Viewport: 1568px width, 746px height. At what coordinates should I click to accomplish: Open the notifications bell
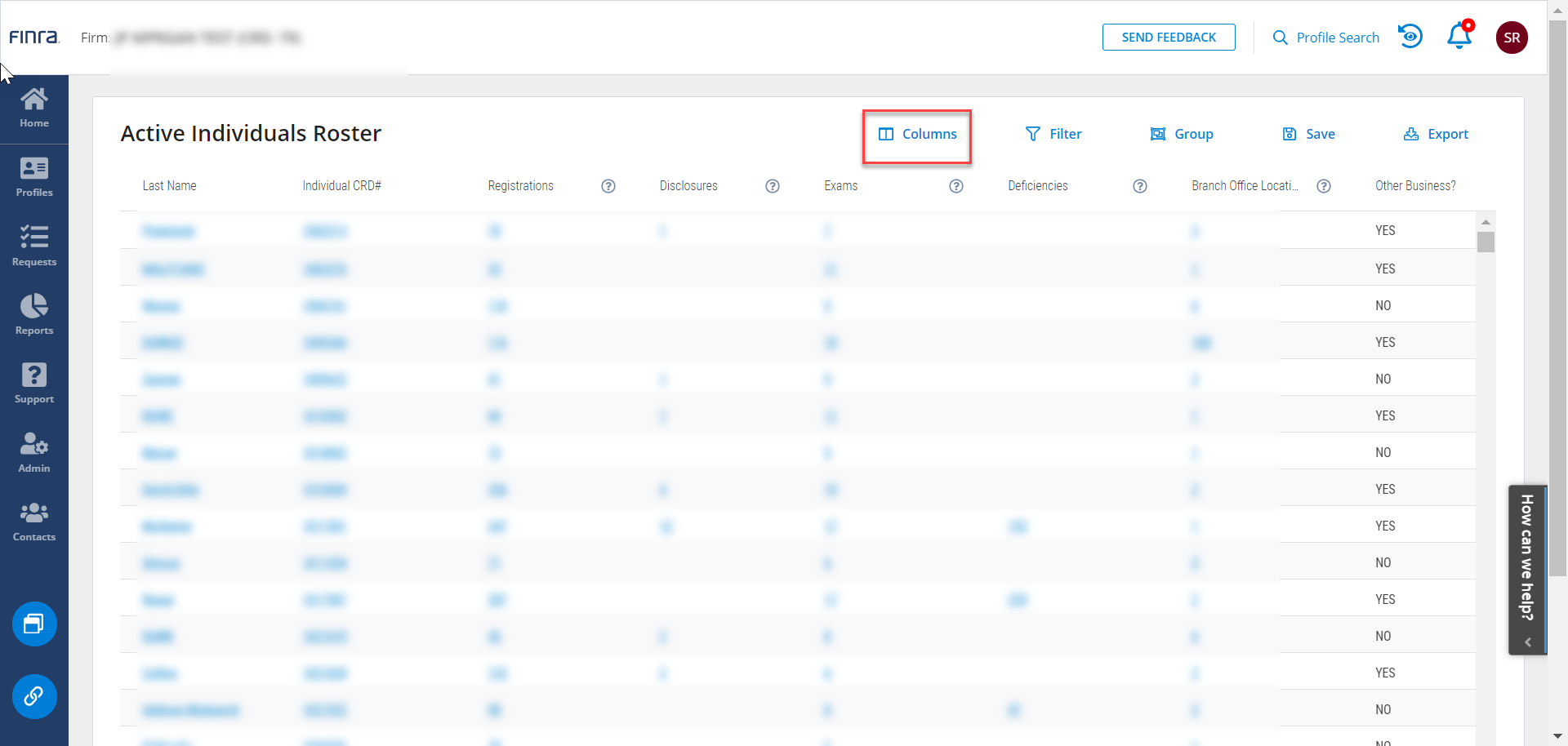tap(1459, 37)
